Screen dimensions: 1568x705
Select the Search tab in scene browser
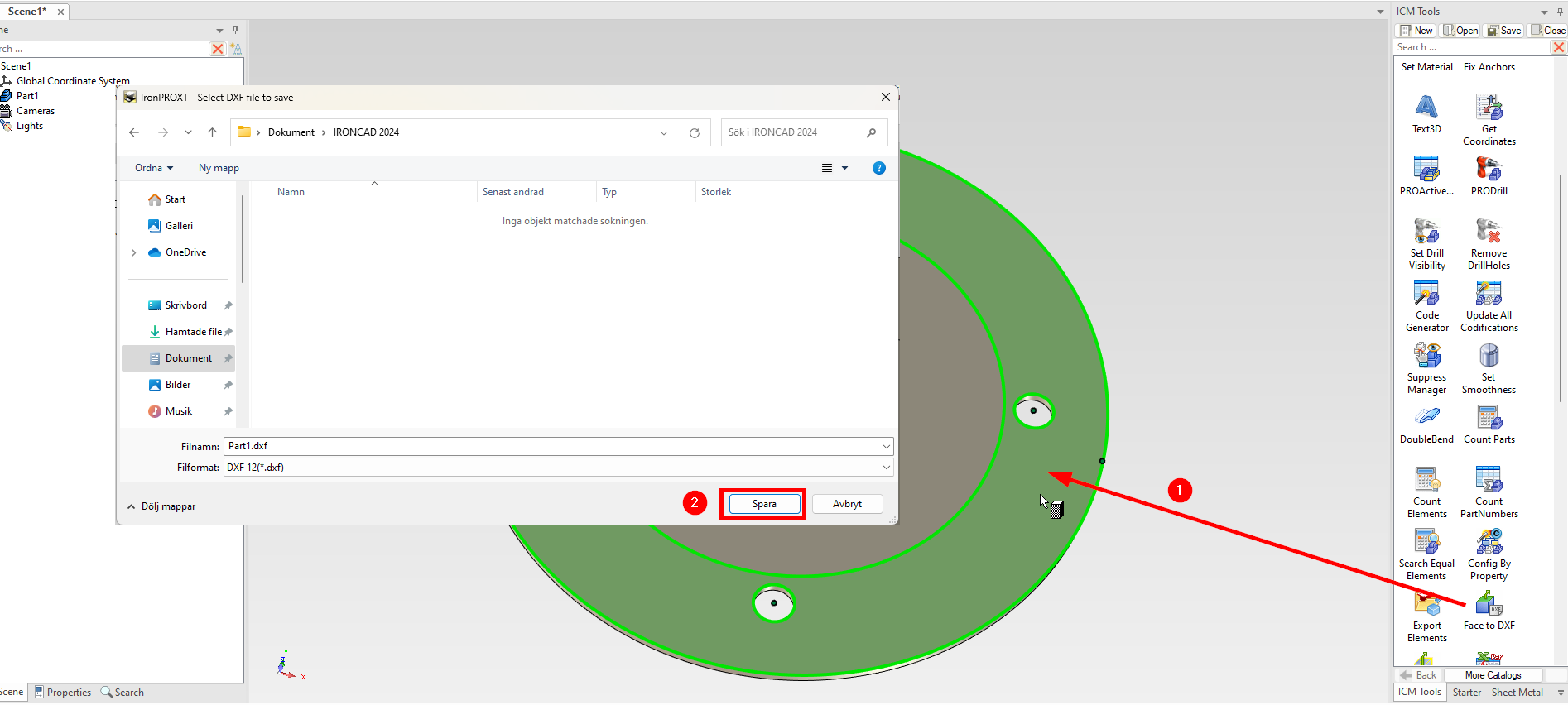(123, 693)
